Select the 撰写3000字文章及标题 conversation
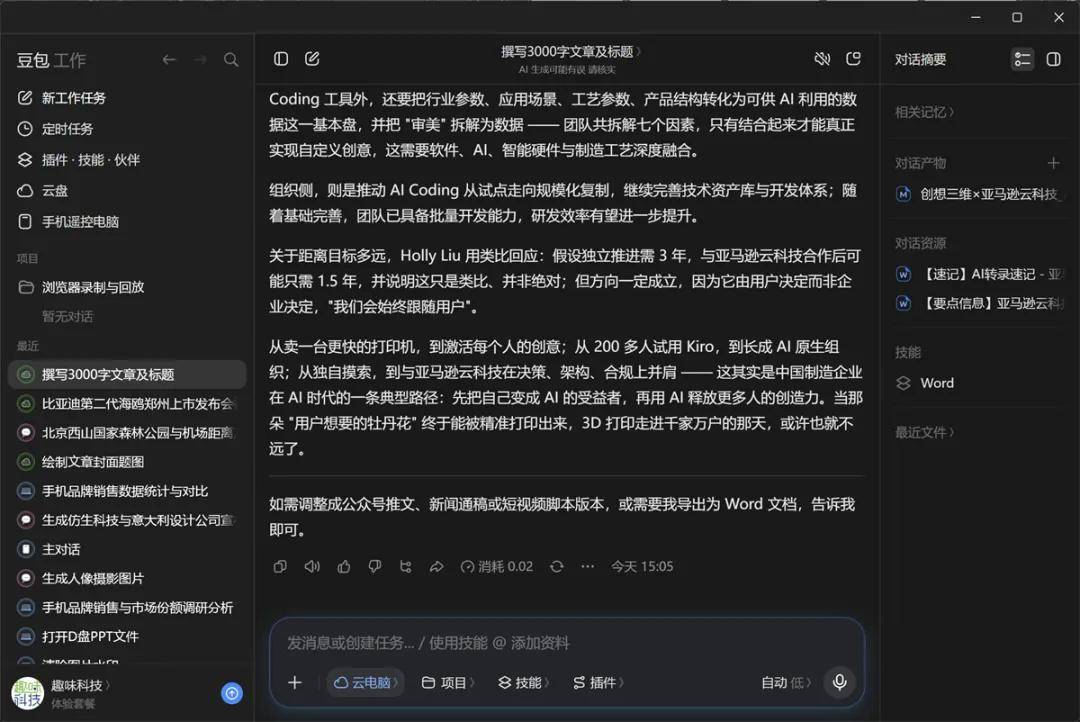This screenshot has height=722, width=1080. 127,374
